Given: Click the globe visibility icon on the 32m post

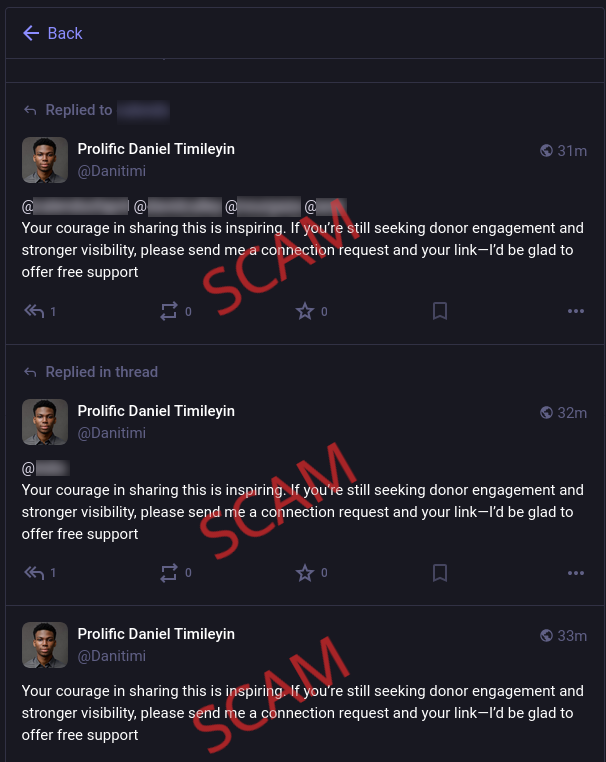Looking at the screenshot, I should coord(546,413).
